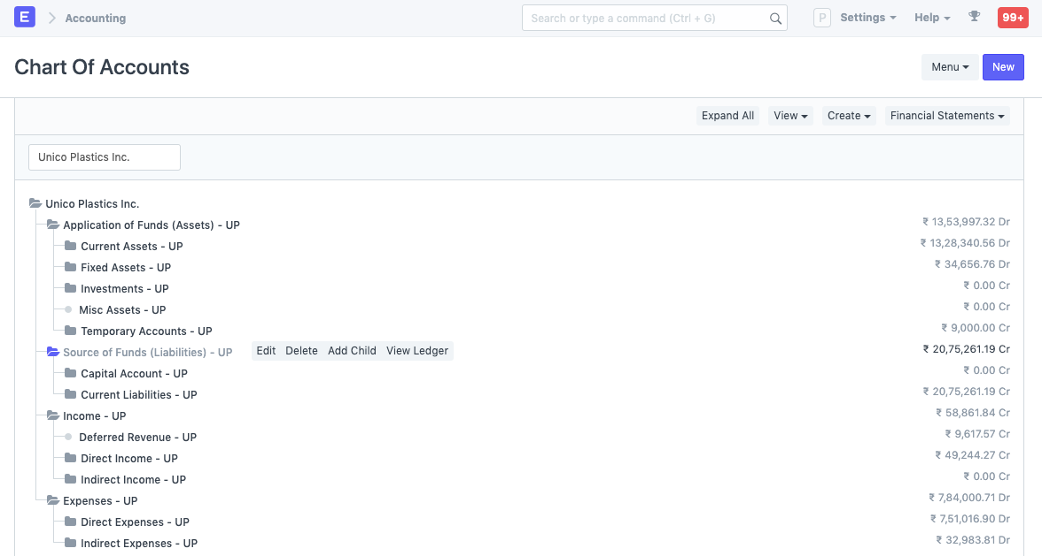
Task: Click the Current Assets folder icon
Action: (x=70, y=246)
